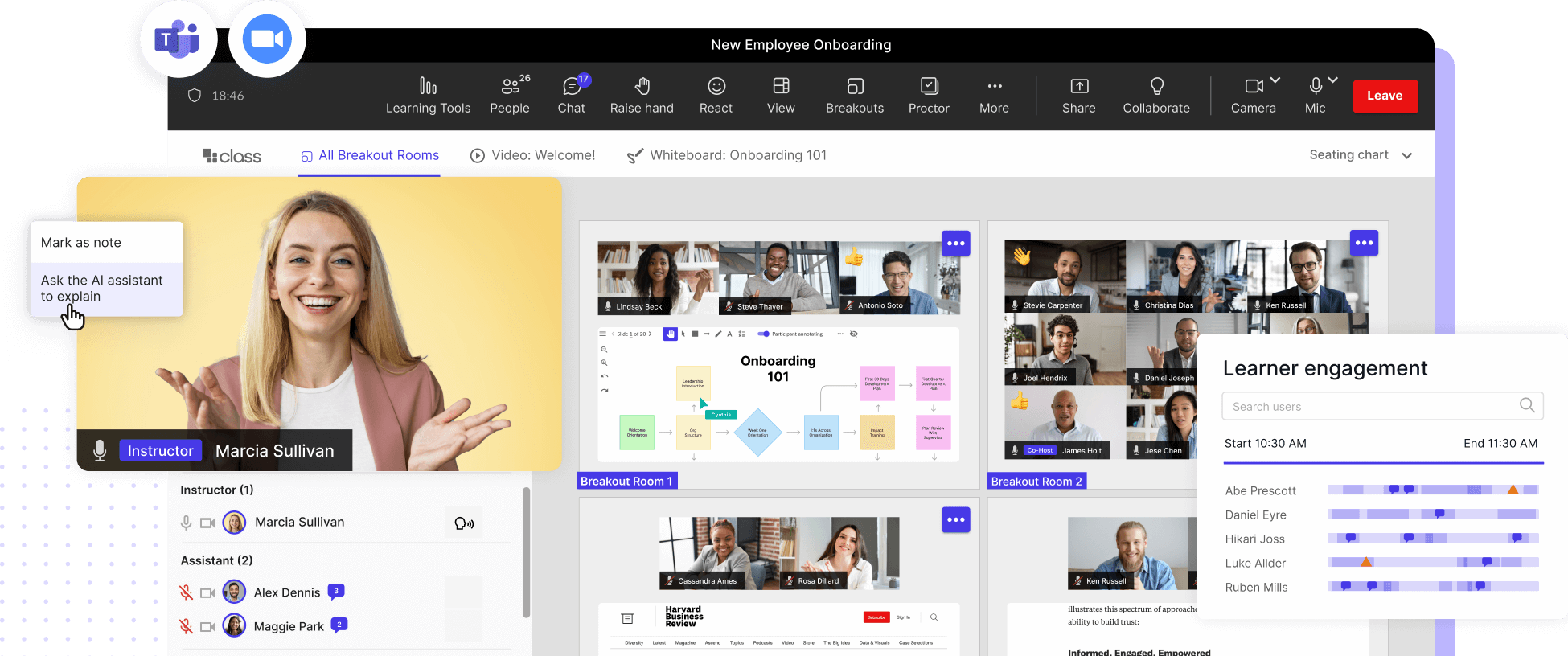Raise hand in the meeting

pos(642,96)
